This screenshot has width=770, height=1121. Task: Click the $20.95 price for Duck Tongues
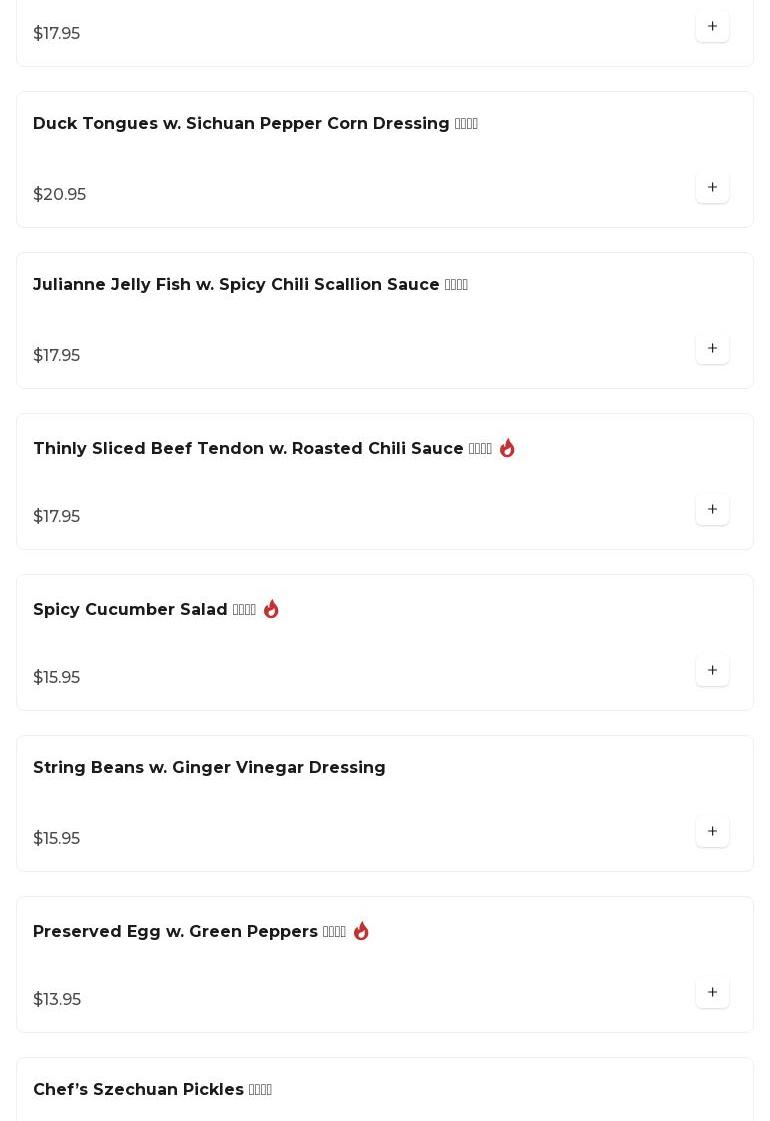[59, 195]
